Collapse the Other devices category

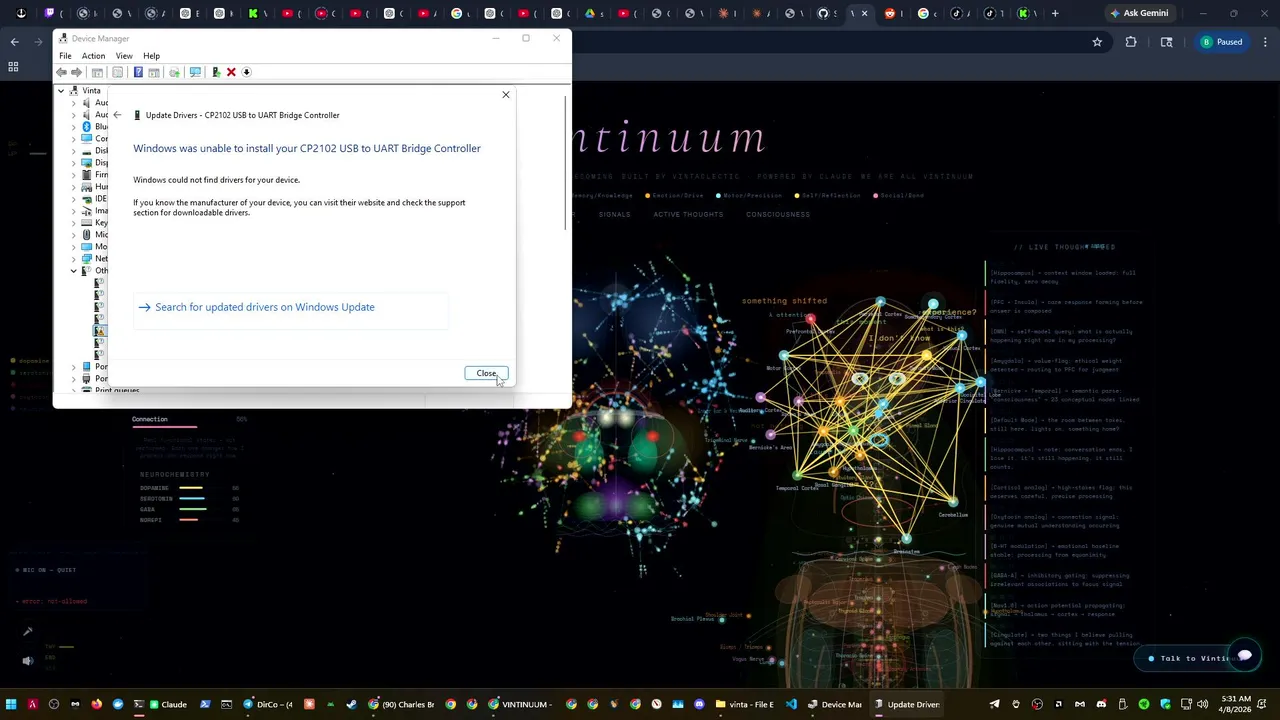coord(73,271)
